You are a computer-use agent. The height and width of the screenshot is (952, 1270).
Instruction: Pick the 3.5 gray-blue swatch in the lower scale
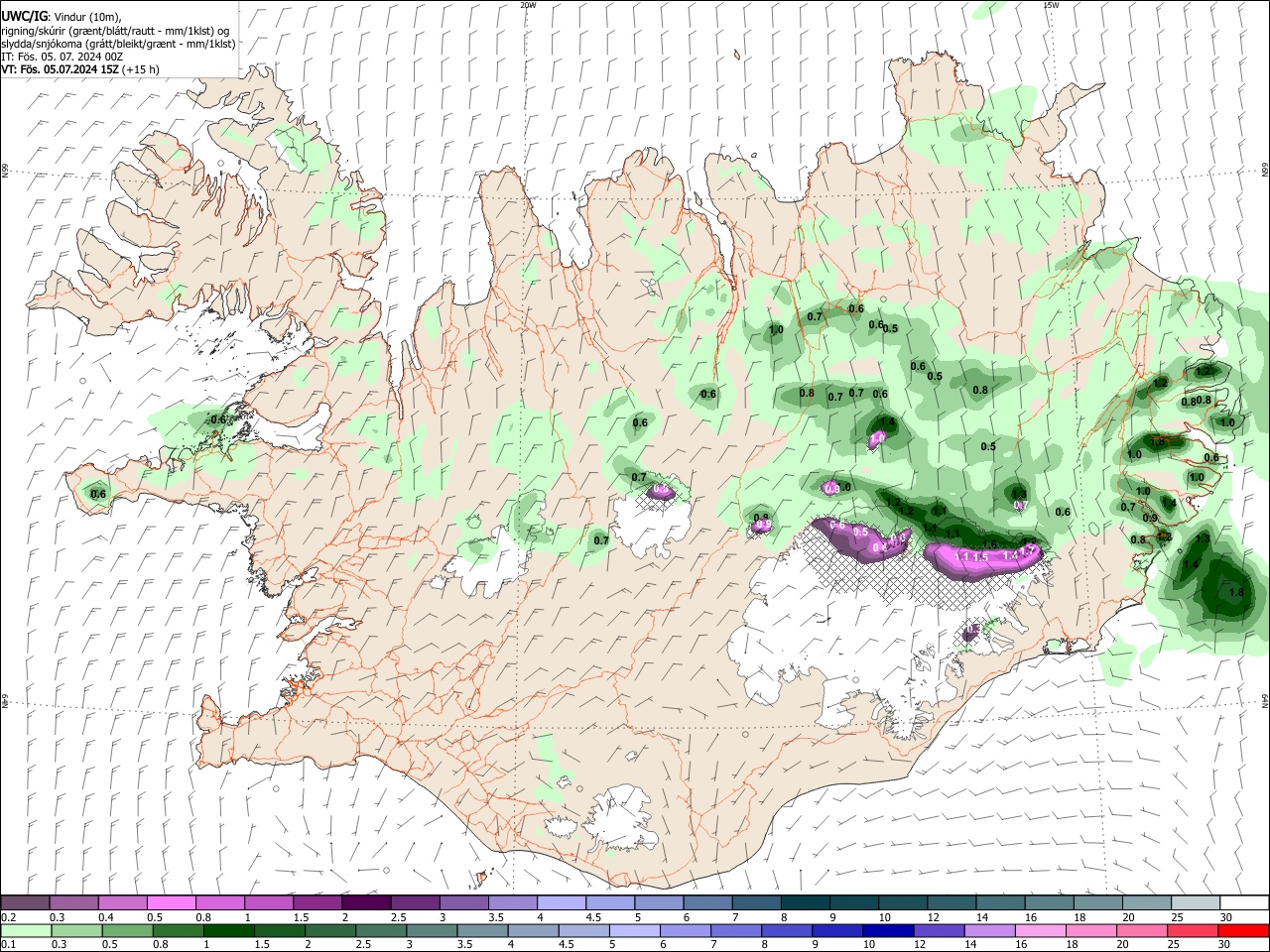tap(481, 930)
